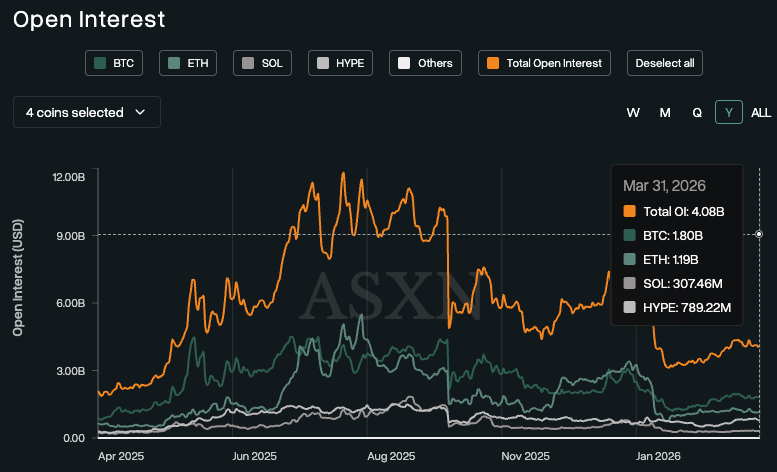Select the yearly Y range
Image resolution: width=777 pixels, height=472 pixels.
point(729,112)
